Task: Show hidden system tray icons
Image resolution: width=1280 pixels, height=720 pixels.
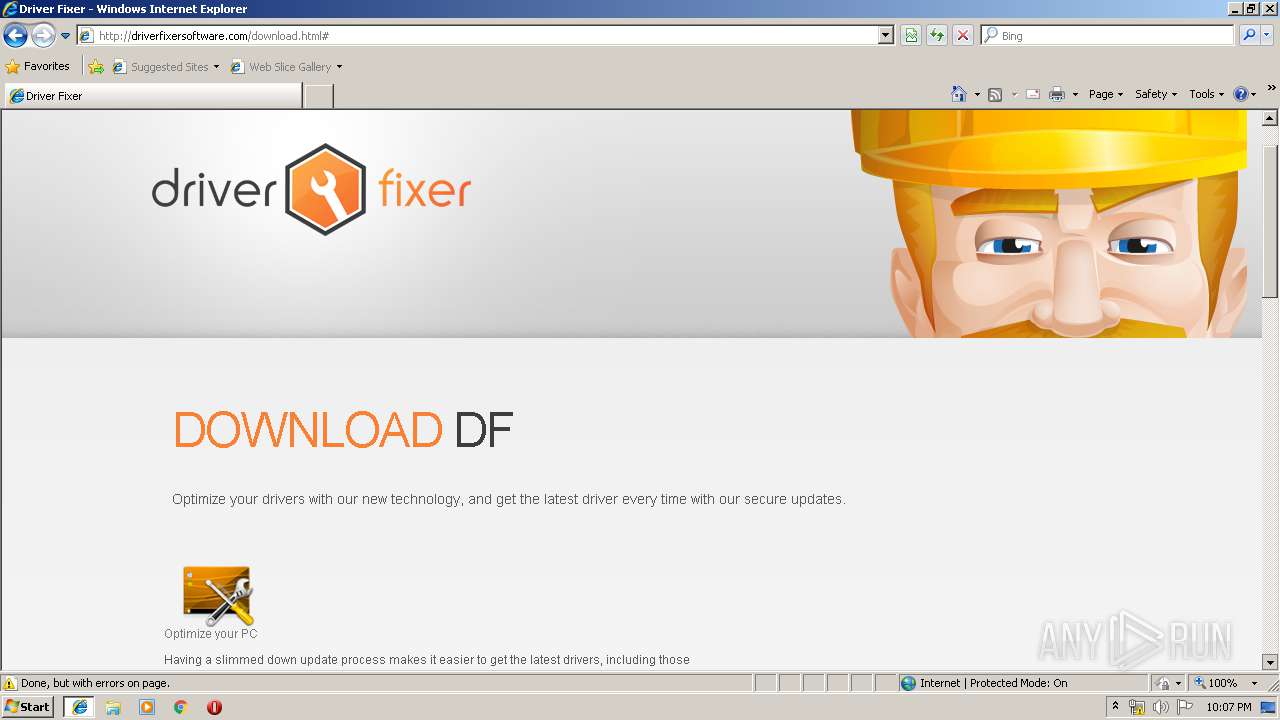Action: 1116,707
